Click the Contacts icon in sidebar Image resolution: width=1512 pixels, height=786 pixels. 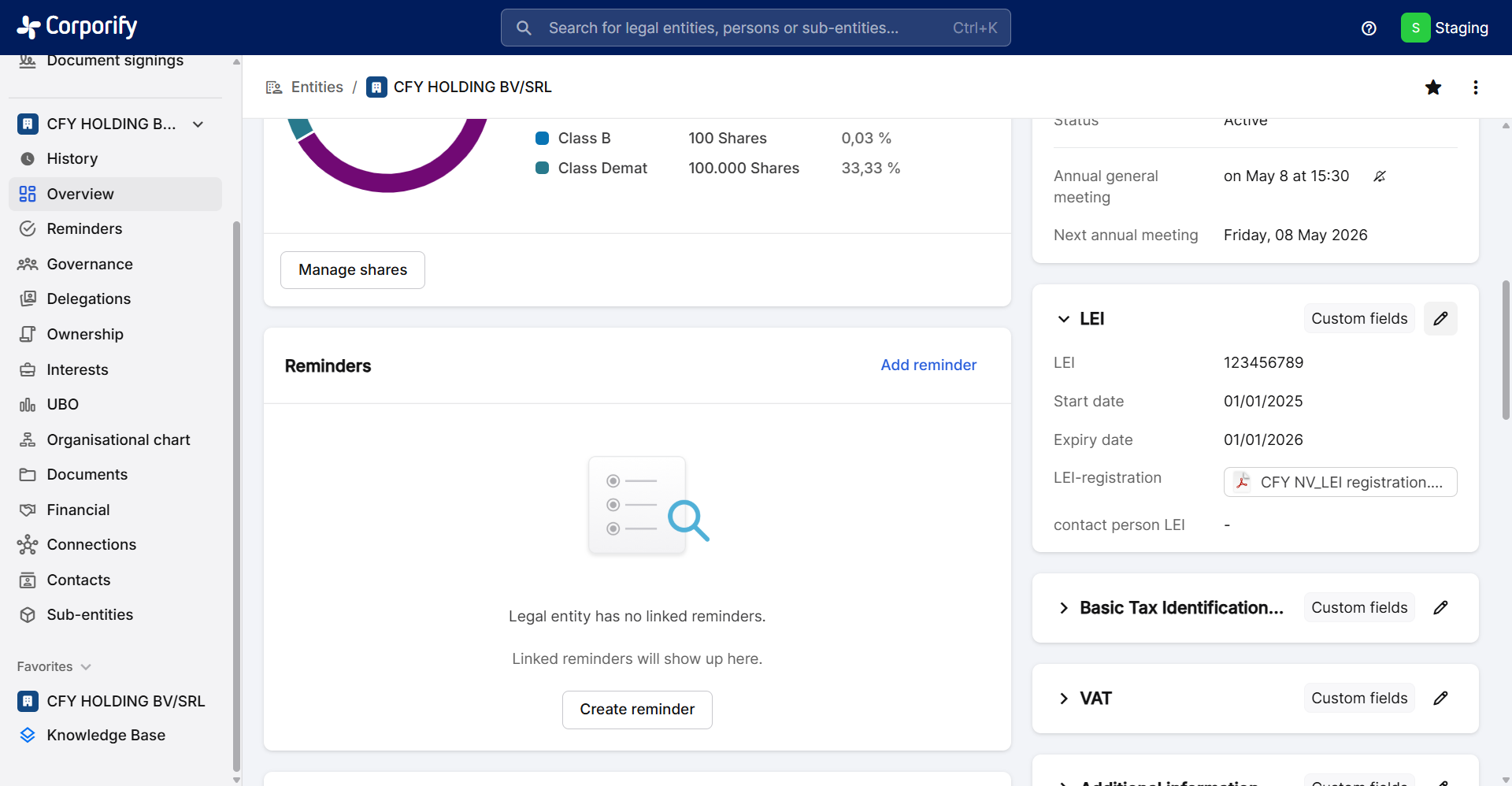(28, 580)
